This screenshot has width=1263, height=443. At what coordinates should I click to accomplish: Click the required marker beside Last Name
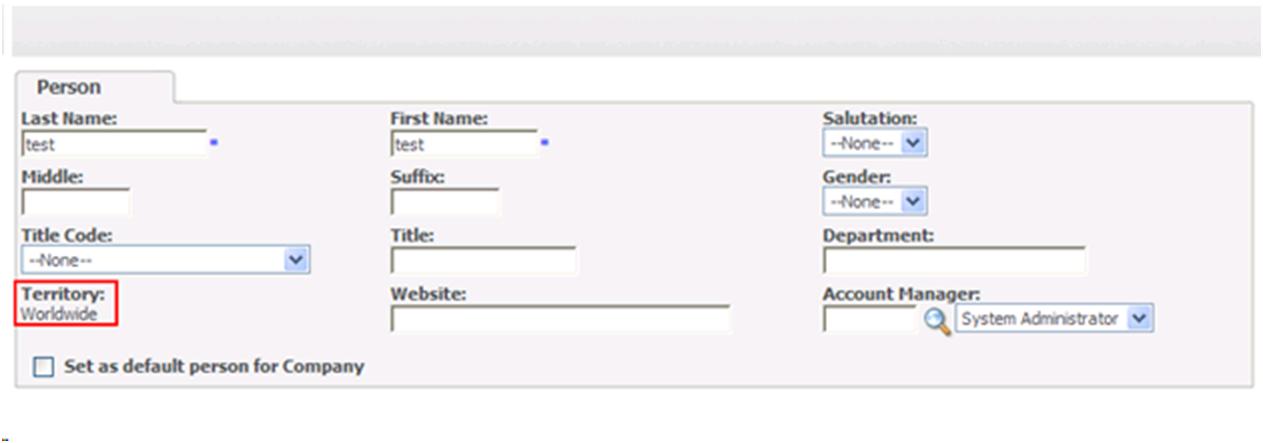[x=214, y=144]
